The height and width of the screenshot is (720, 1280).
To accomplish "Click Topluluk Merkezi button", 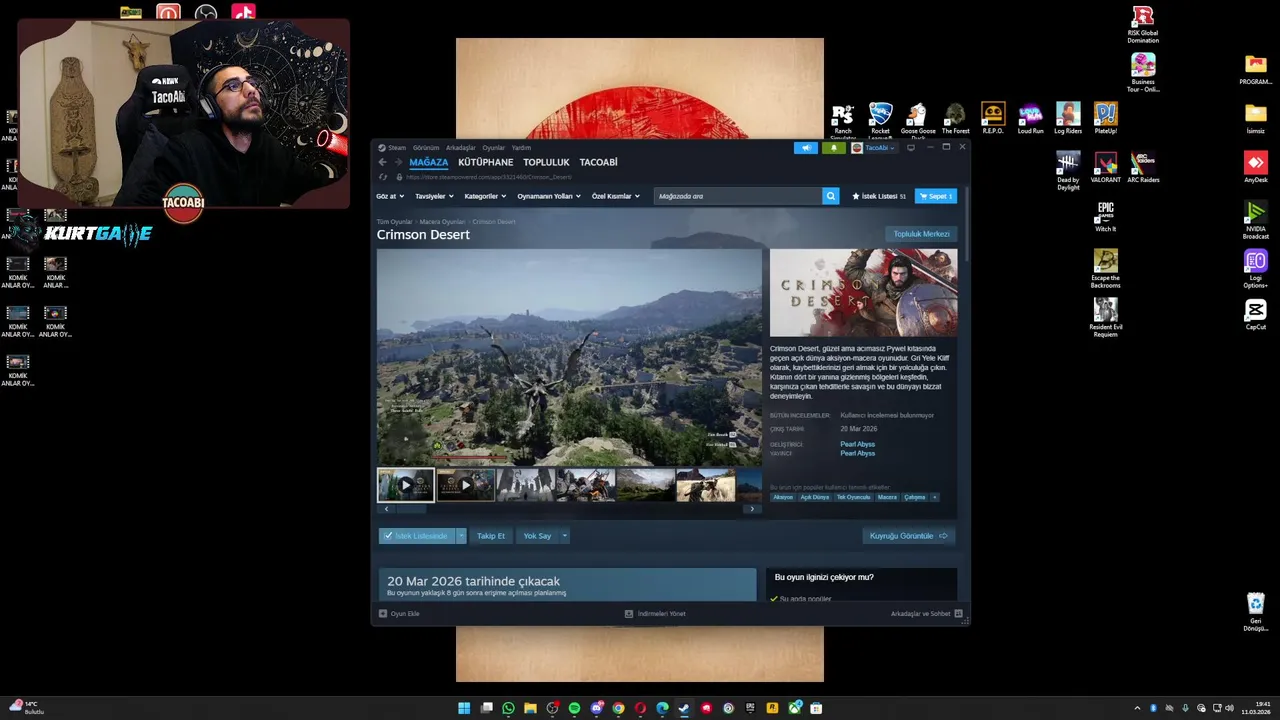I will pyautogui.click(x=921, y=234).
